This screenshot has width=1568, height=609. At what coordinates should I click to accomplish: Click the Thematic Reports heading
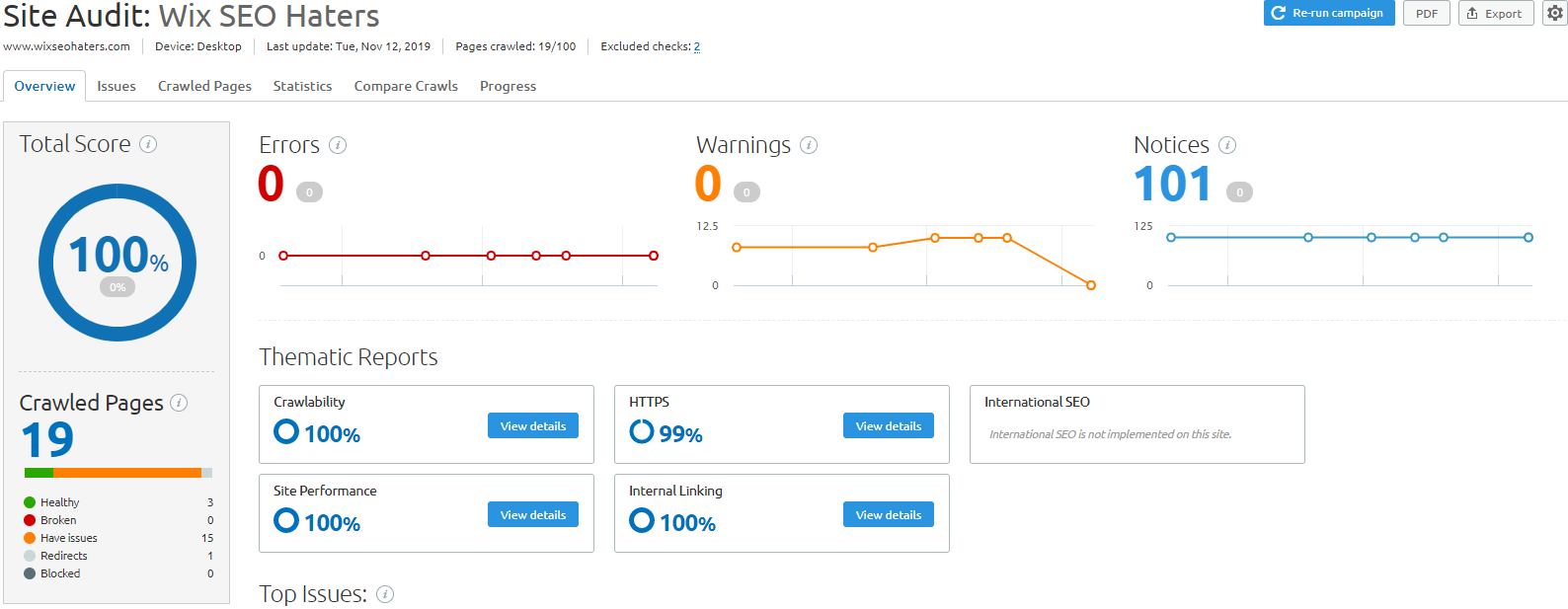(349, 357)
